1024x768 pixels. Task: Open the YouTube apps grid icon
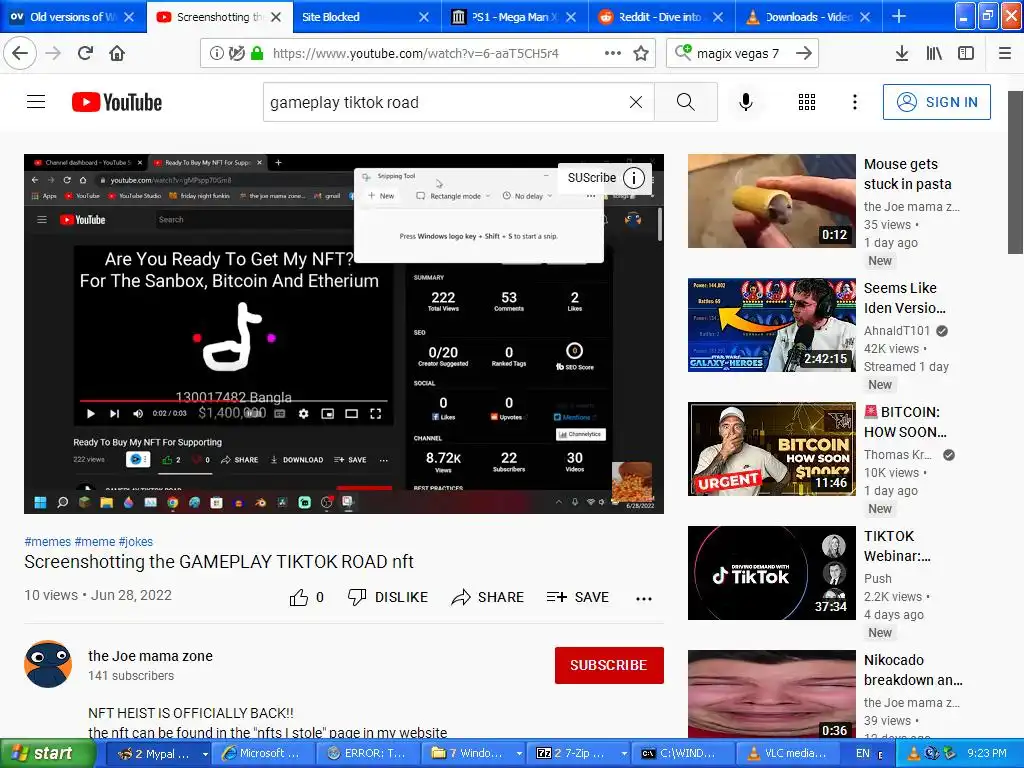point(807,102)
